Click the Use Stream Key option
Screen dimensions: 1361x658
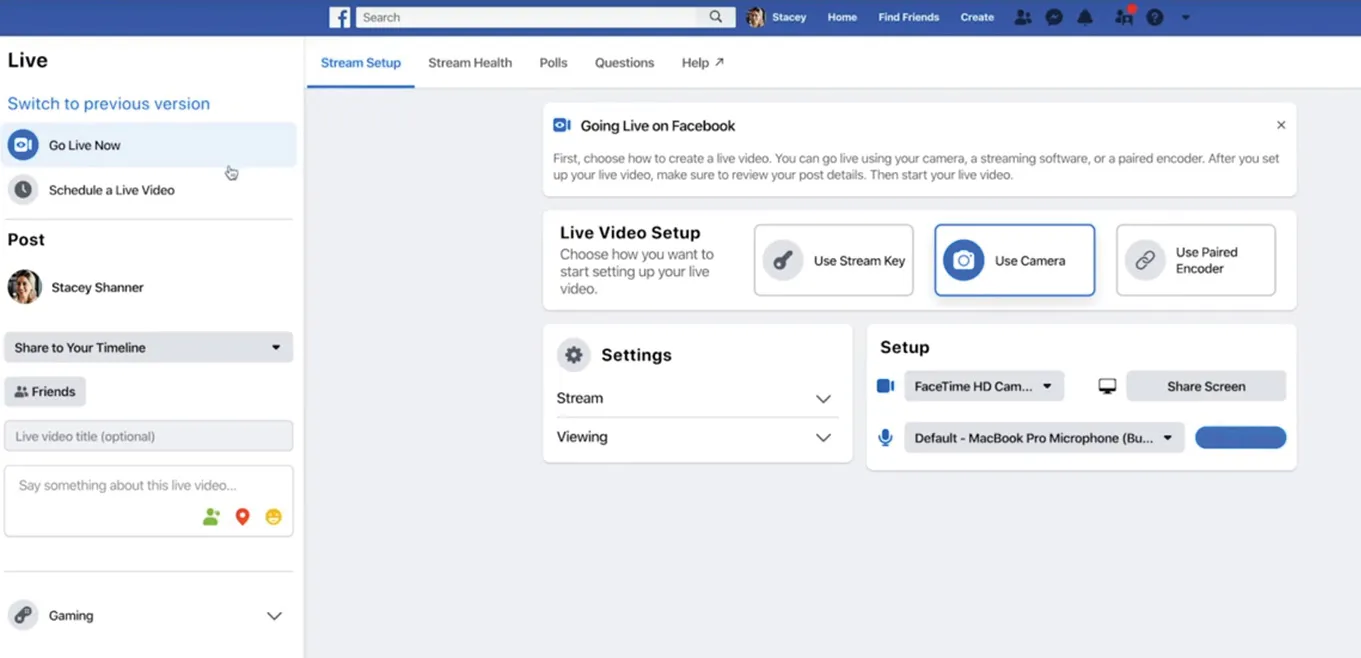833,260
